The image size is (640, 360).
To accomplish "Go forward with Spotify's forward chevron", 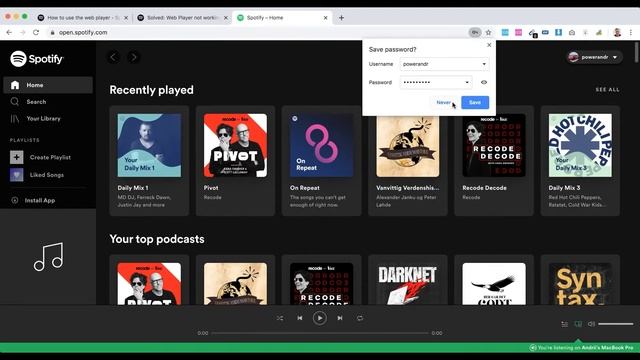I will [x=133, y=57].
